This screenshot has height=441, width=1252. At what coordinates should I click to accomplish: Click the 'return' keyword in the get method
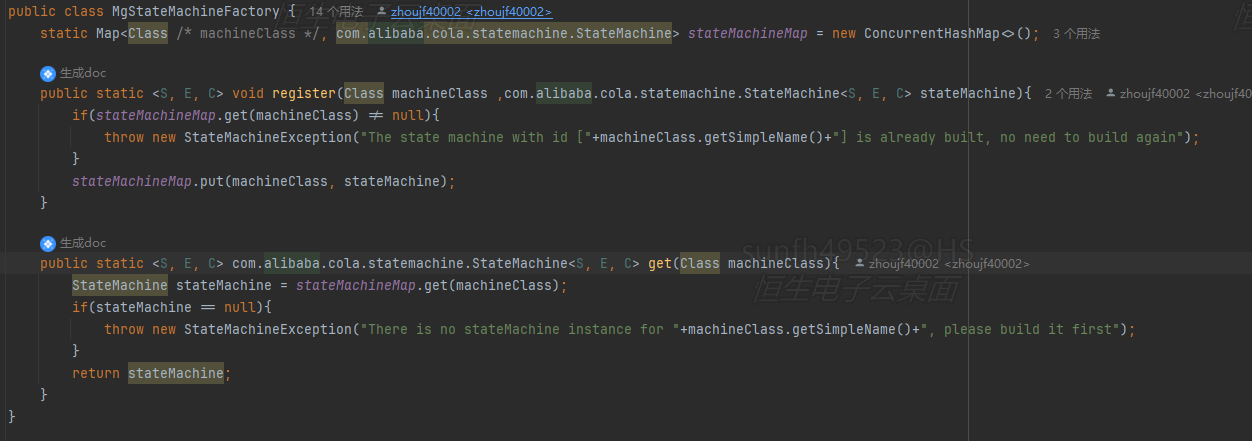point(95,374)
